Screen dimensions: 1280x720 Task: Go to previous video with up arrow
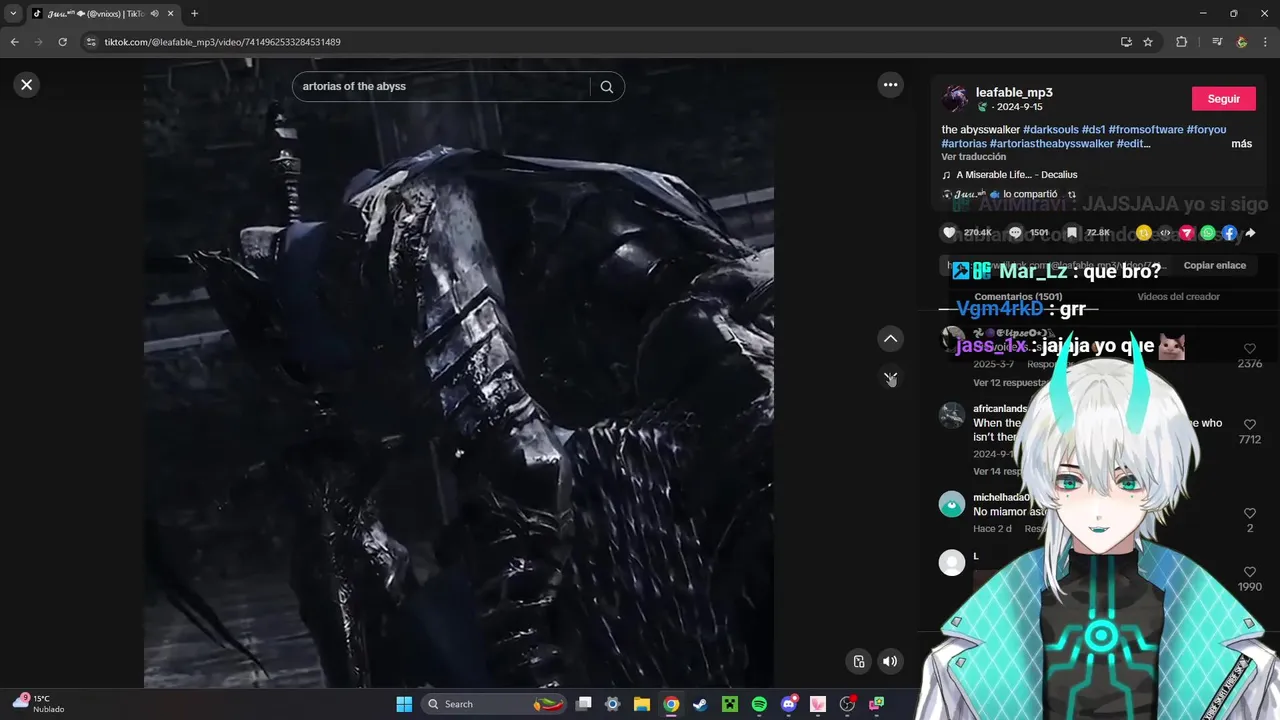[x=890, y=339]
